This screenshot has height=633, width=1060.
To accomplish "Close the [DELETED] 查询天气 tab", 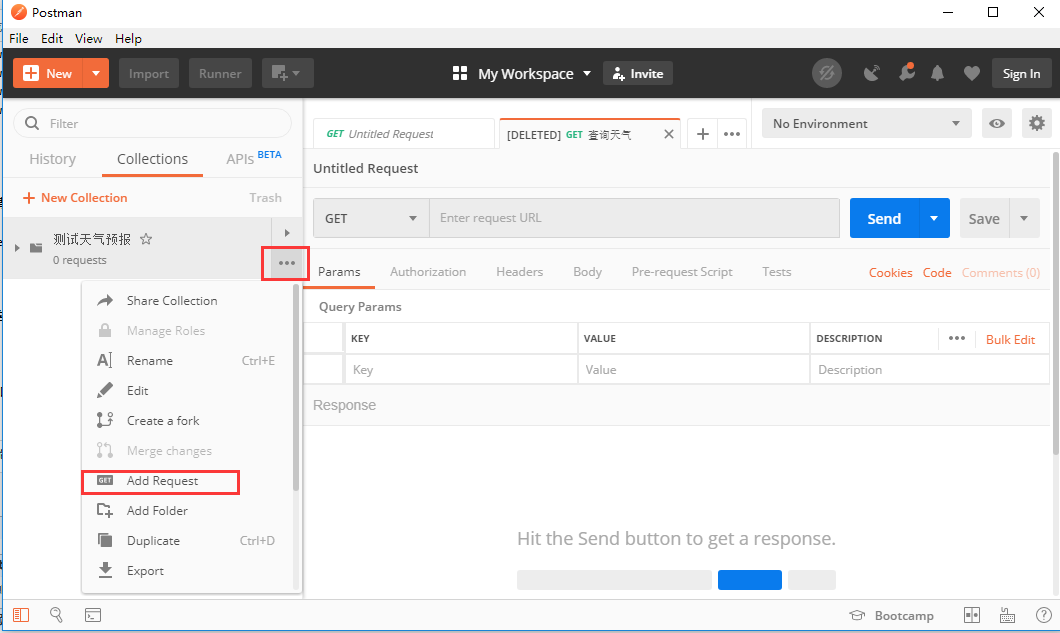I will (669, 134).
